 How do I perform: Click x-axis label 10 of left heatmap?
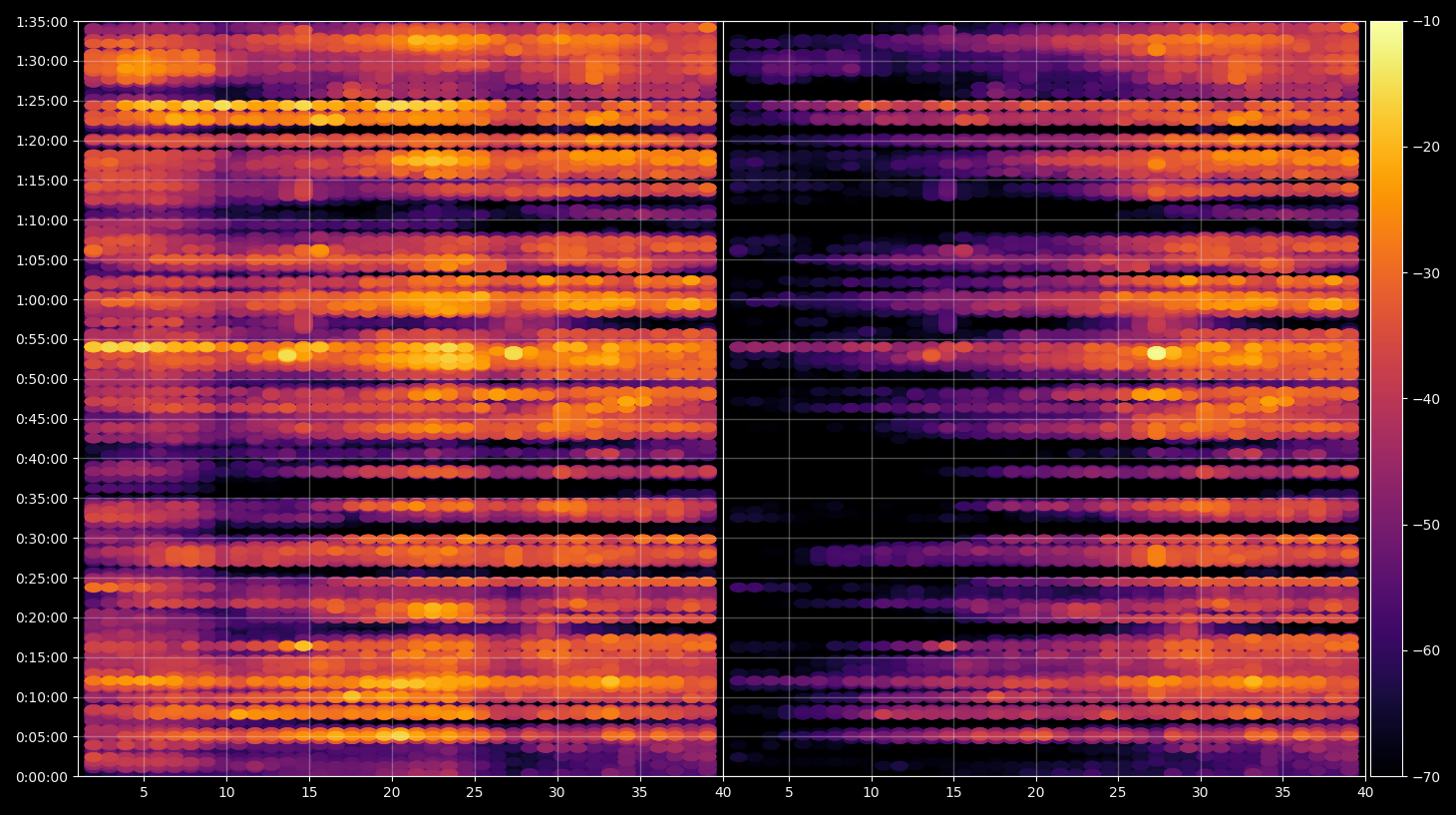tap(226, 793)
